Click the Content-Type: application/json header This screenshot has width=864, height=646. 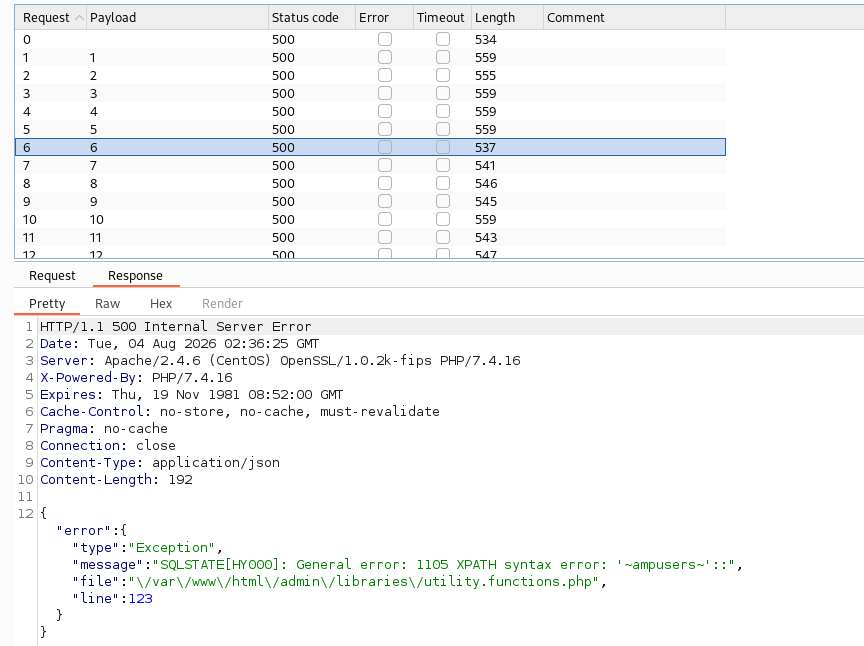point(160,462)
